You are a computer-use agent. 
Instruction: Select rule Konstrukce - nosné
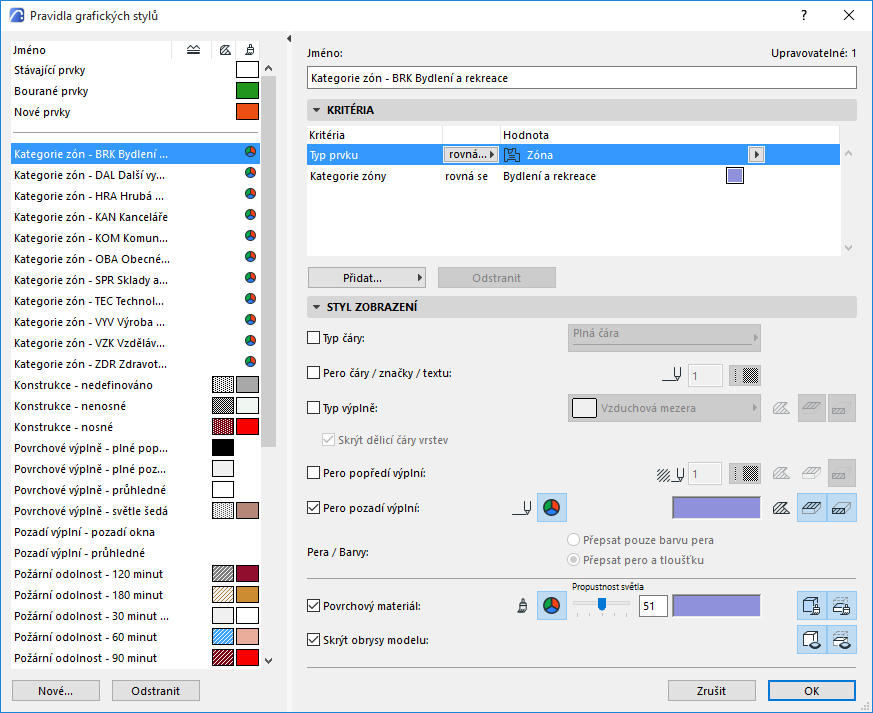(135, 427)
